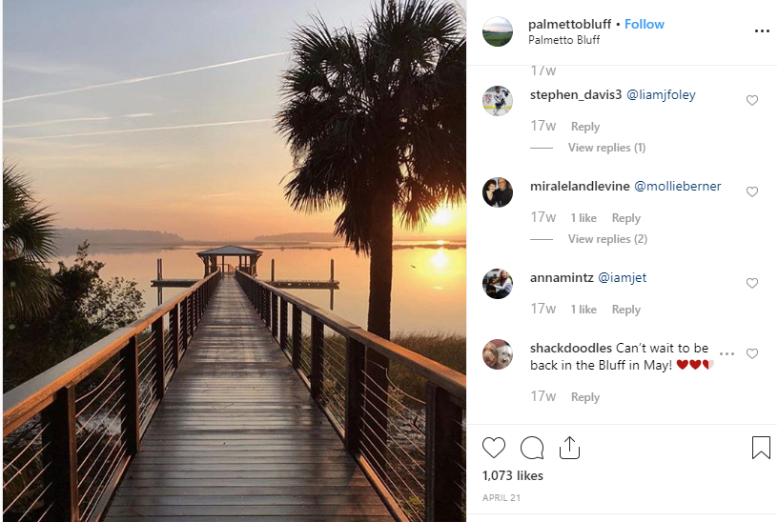This screenshot has width=777, height=522.
Task: Heart the annamintz comment
Action: [752, 284]
